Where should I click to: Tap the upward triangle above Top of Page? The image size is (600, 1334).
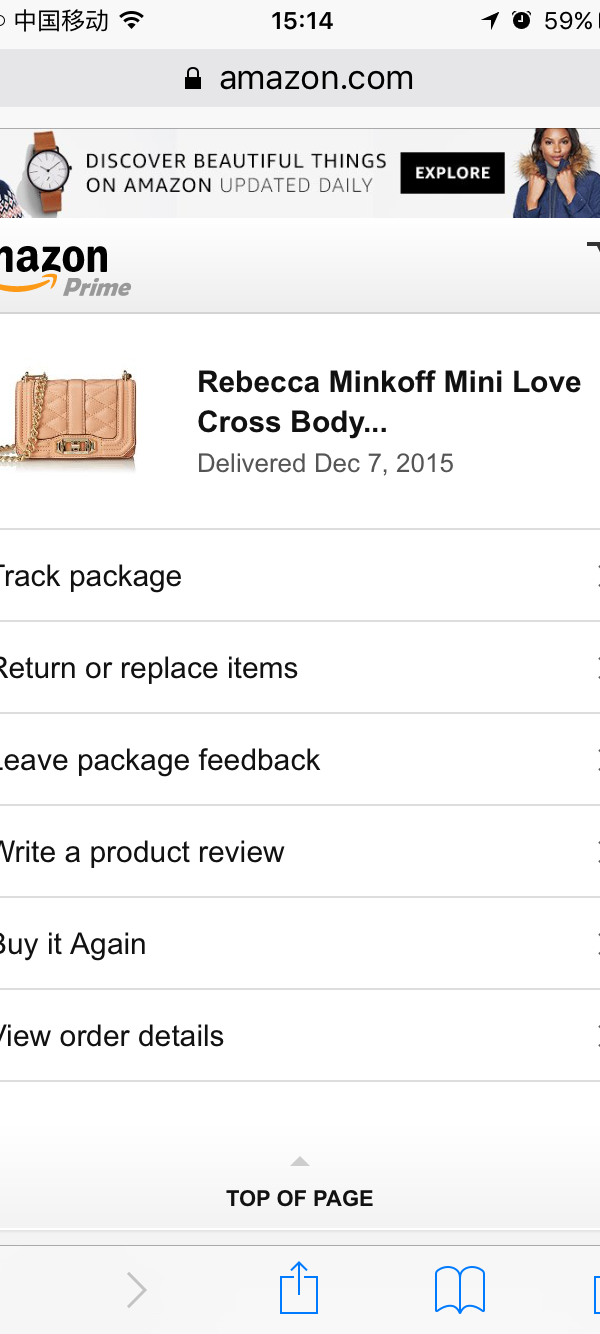point(299,1162)
